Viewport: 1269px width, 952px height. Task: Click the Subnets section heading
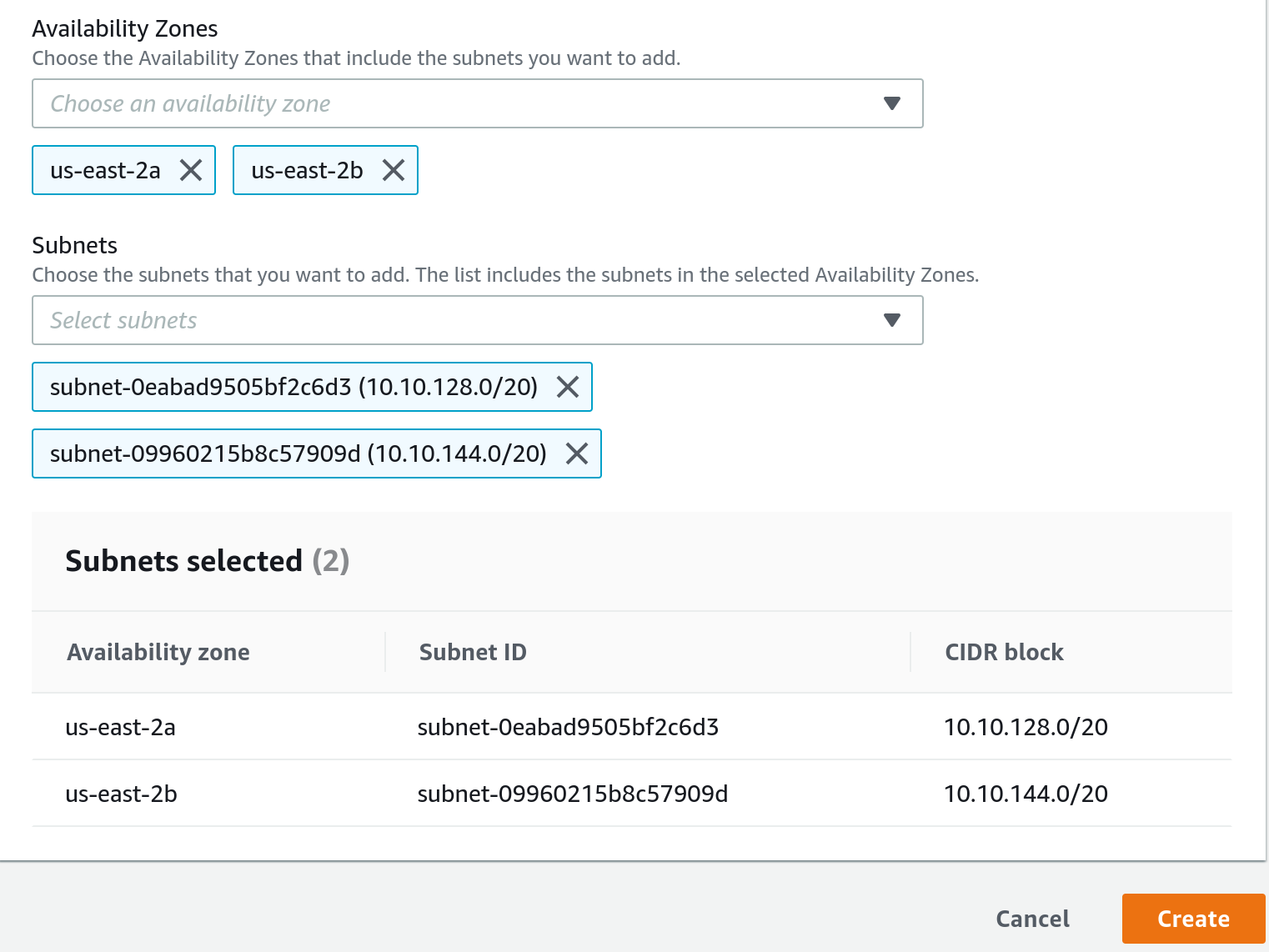pos(74,245)
